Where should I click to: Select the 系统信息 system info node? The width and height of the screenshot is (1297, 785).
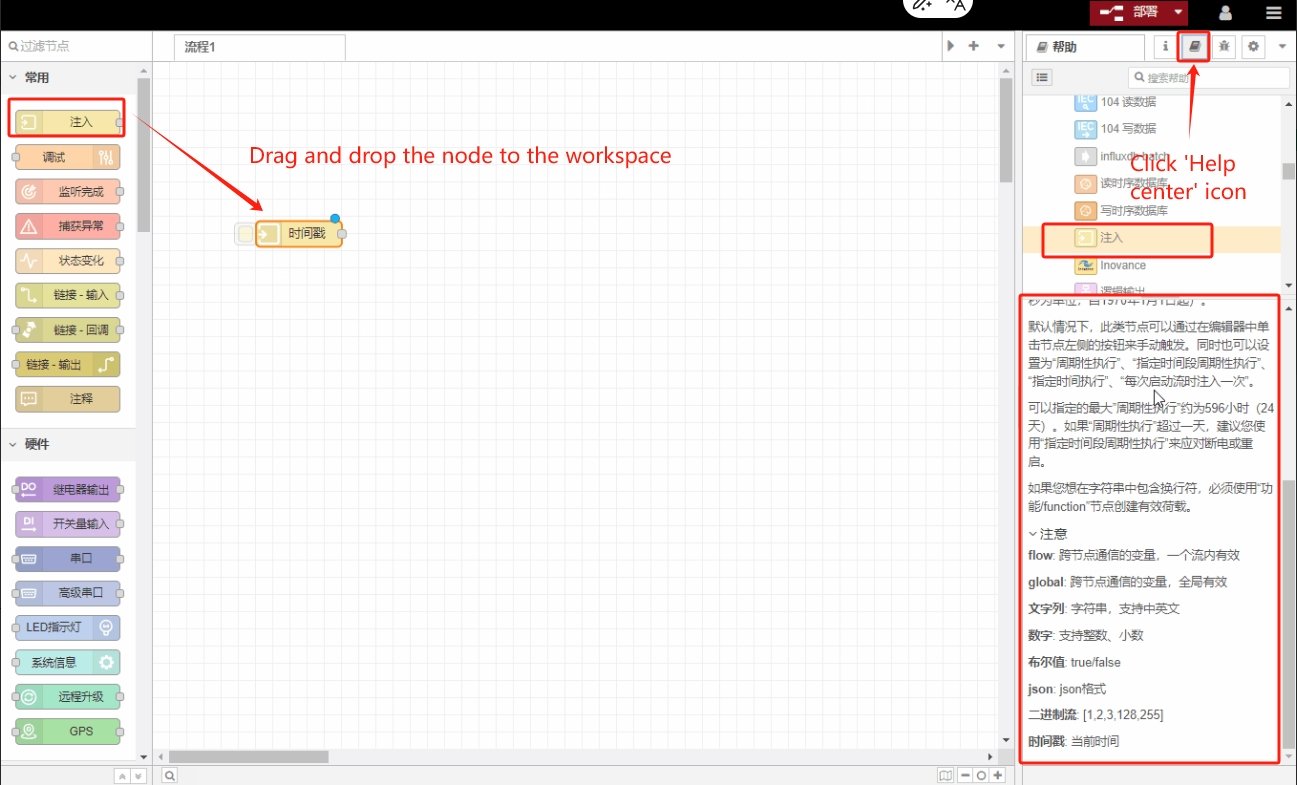click(x=68, y=662)
